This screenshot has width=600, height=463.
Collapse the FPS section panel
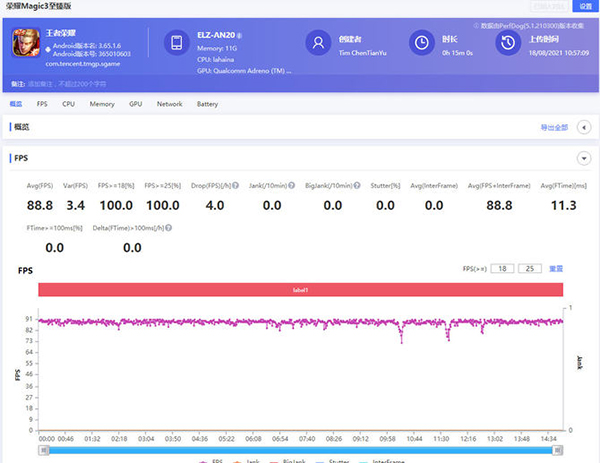pos(583,158)
